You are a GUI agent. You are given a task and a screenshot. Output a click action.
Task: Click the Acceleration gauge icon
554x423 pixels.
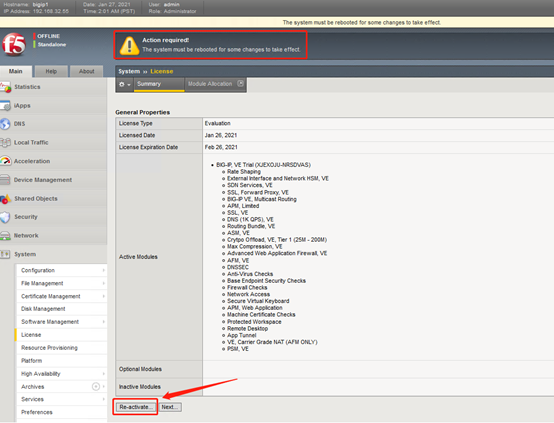pyautogui.click(x=5, y=161)
